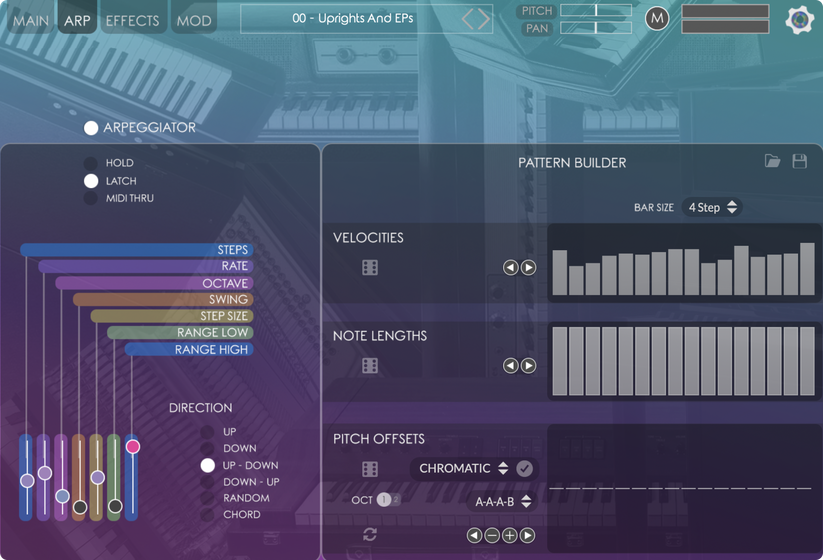Image resolution: width=823 pixels, height=560 pixels.
Task: Open the A-A-A-B pattern dropdown
Action: (x=502, y=501)
